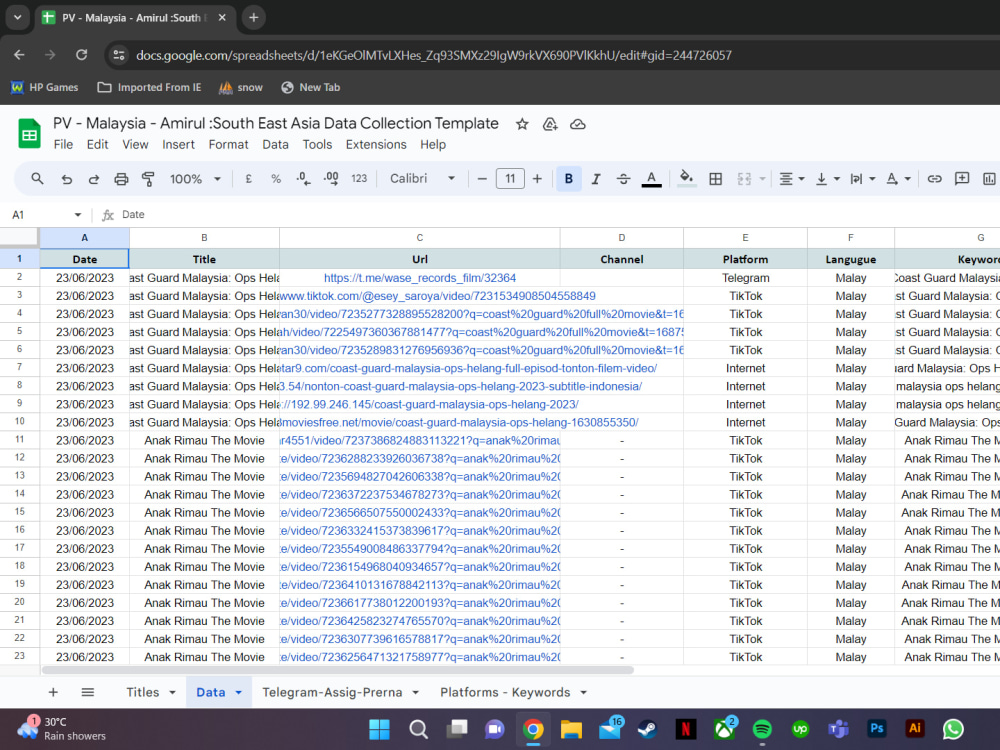Open the All sheets list icon
This screenshot has width=1000, height=750.
(x=88, y=693)
